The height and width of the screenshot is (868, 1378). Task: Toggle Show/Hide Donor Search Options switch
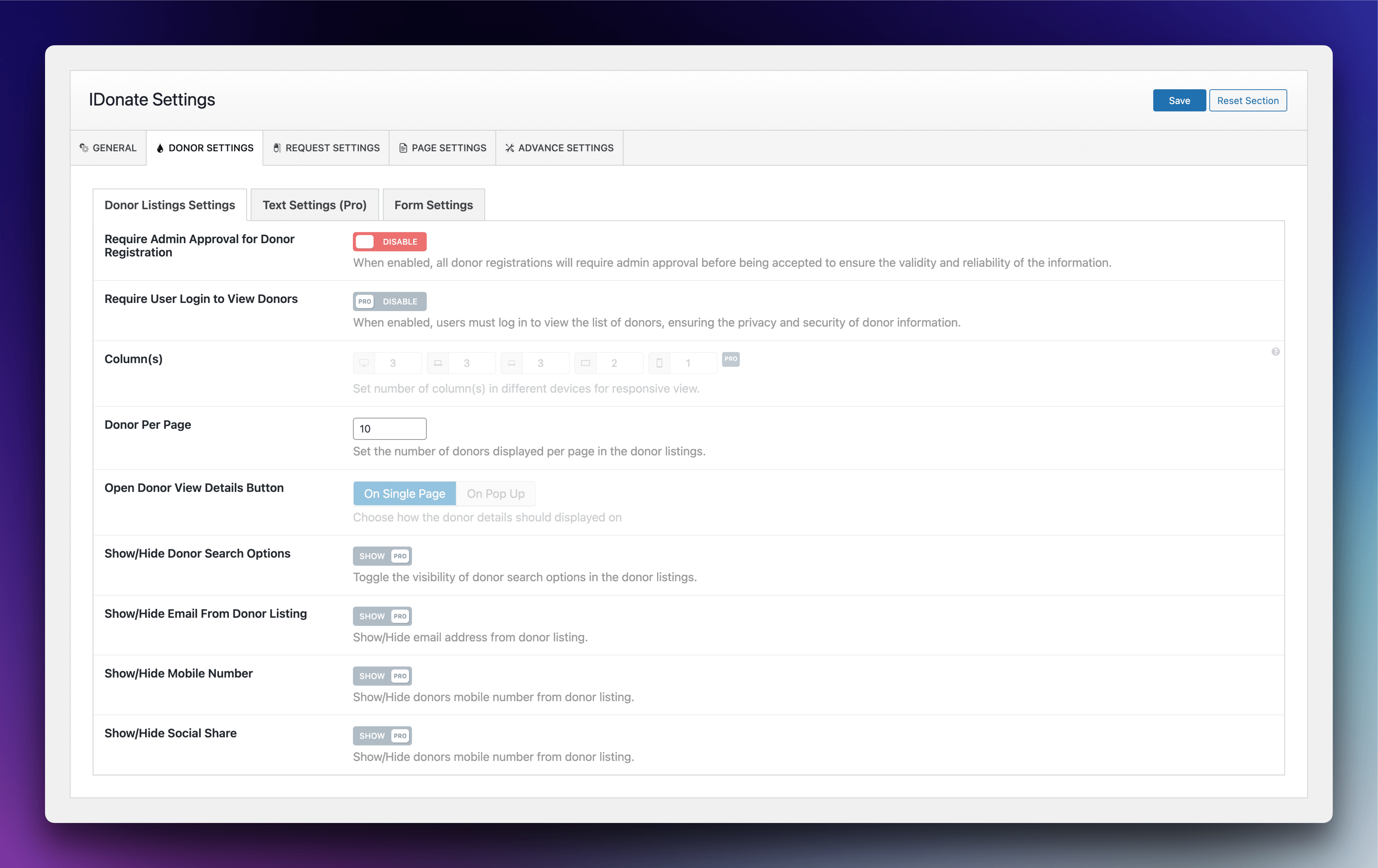click(x=382, y=556)
